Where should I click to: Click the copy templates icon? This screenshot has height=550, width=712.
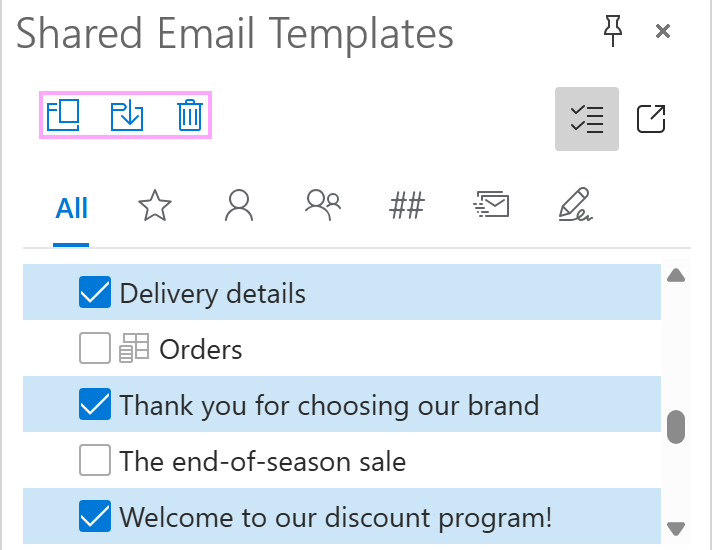(63, 116)
